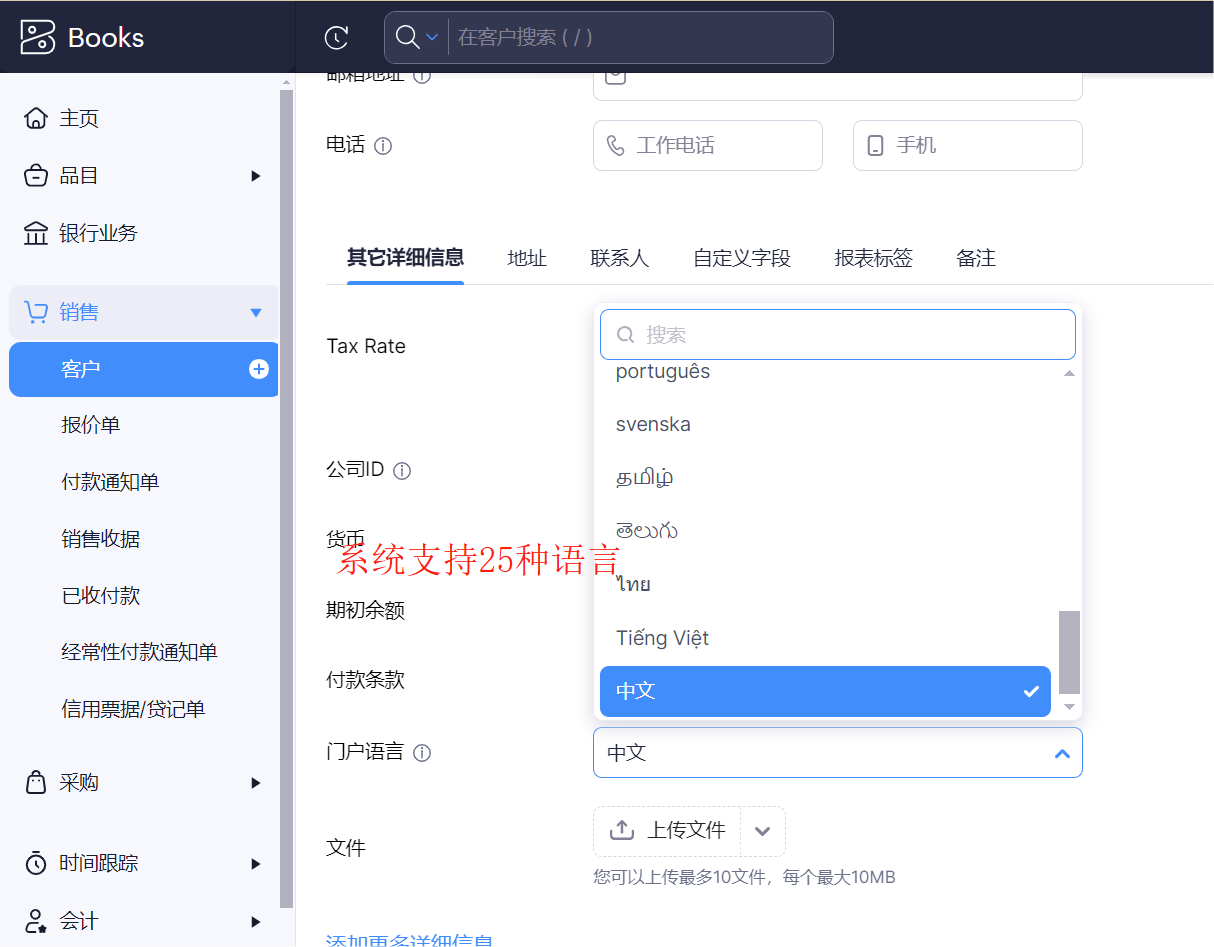1214x947 pixels.
Task: Click the plus icon on 客户 entry
Action: coord(258,369)
